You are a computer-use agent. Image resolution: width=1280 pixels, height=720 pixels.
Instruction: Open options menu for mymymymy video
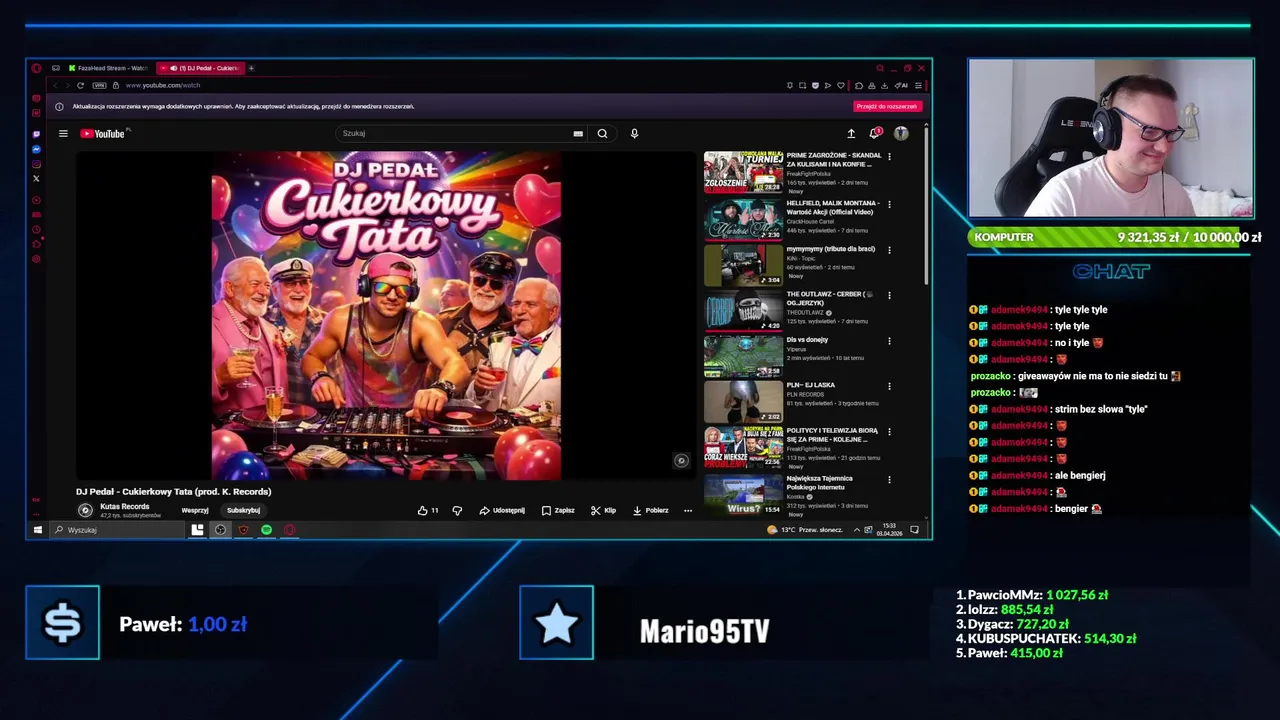[889, 249]
